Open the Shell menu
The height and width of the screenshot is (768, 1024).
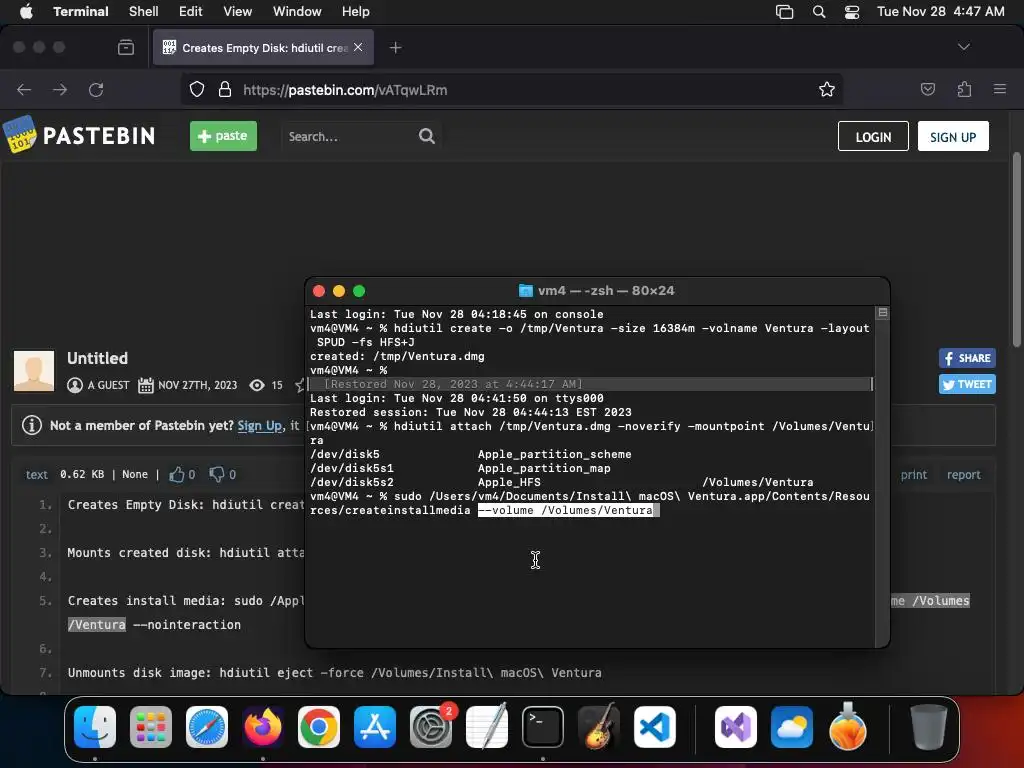(144, 11)
